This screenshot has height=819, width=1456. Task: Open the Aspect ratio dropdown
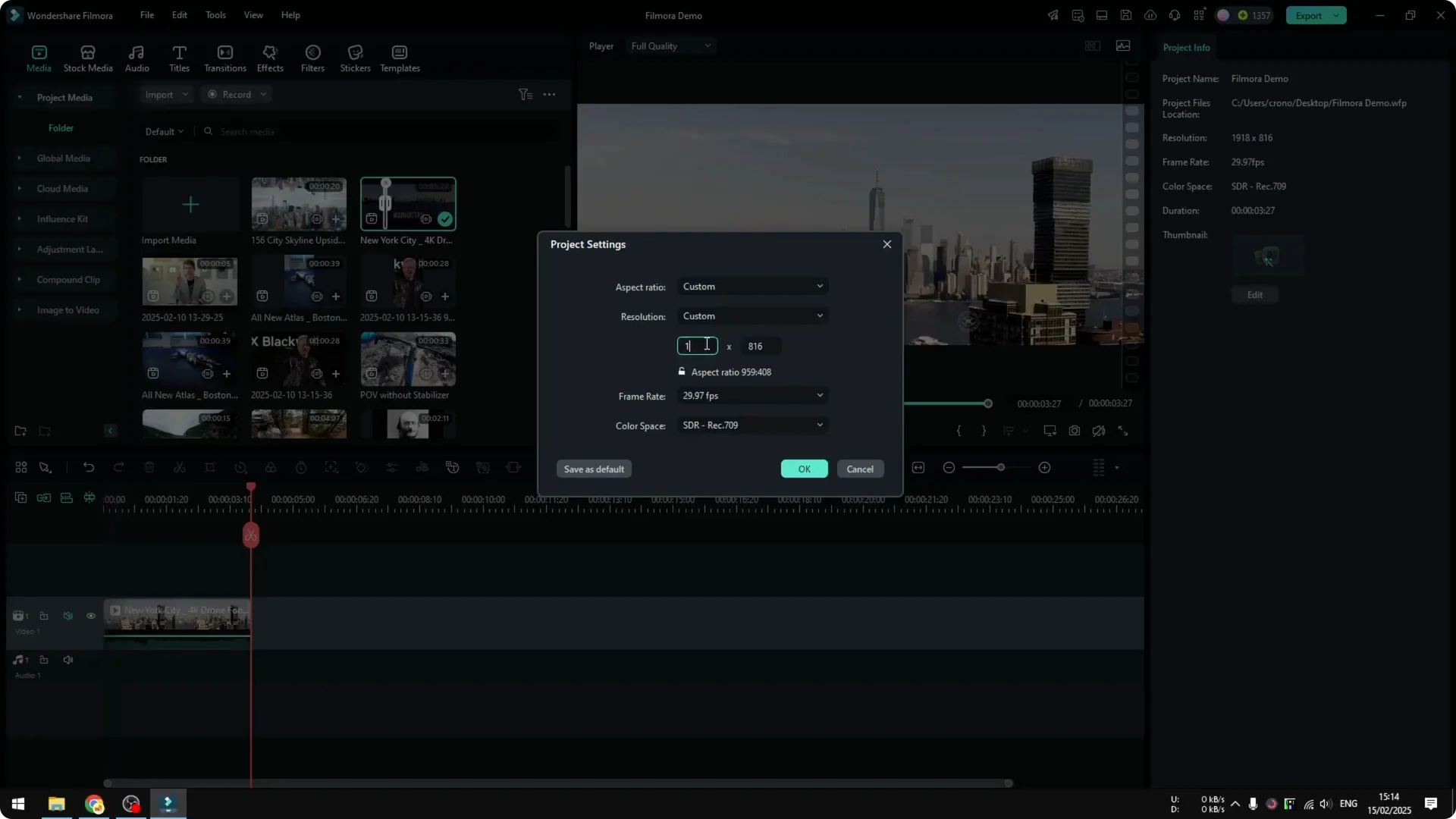coord(752,287)
